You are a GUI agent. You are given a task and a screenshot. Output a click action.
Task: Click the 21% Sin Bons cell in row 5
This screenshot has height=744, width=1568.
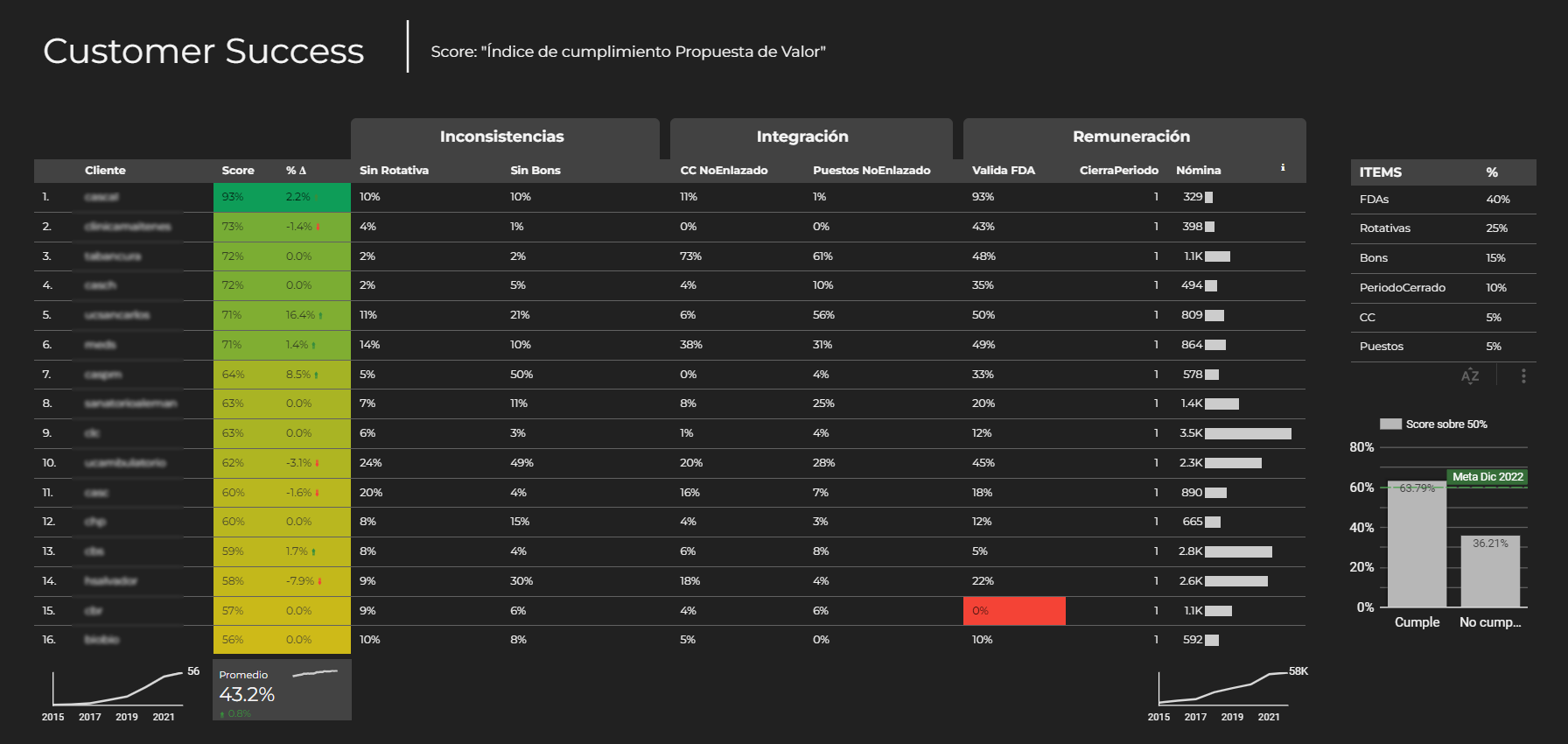(x=520, y=315)
